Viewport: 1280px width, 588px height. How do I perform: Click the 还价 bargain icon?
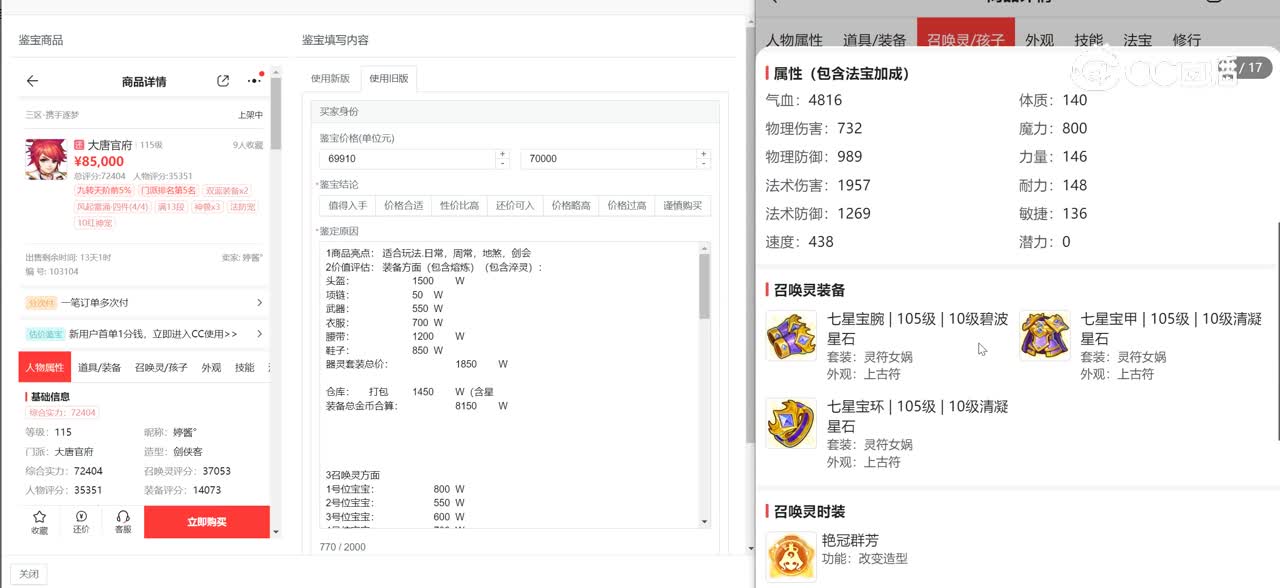81,522
